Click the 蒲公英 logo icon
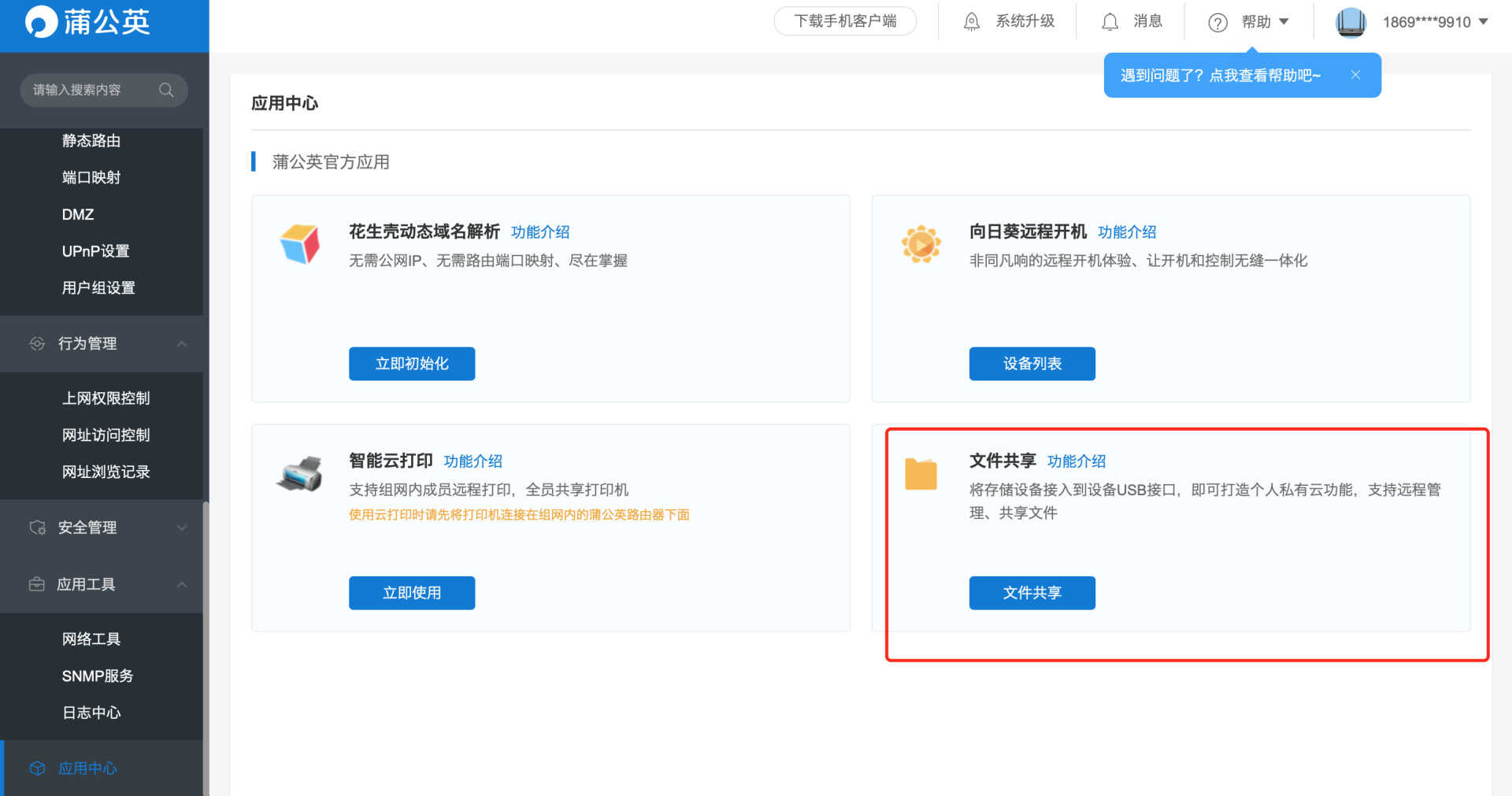 click(41, 22)
